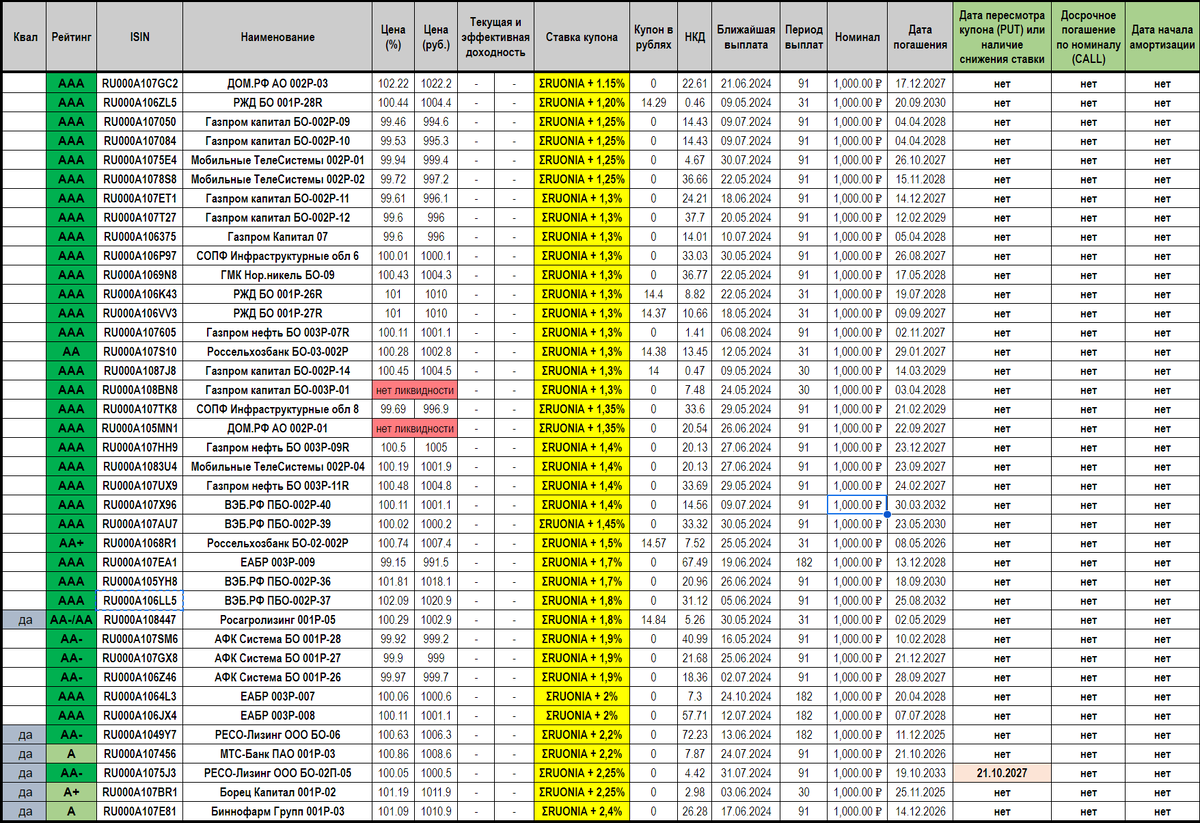The image size is (1200, 823).
Task: Select the 'Купон в рублях' header
Action: tap(653, 37)
